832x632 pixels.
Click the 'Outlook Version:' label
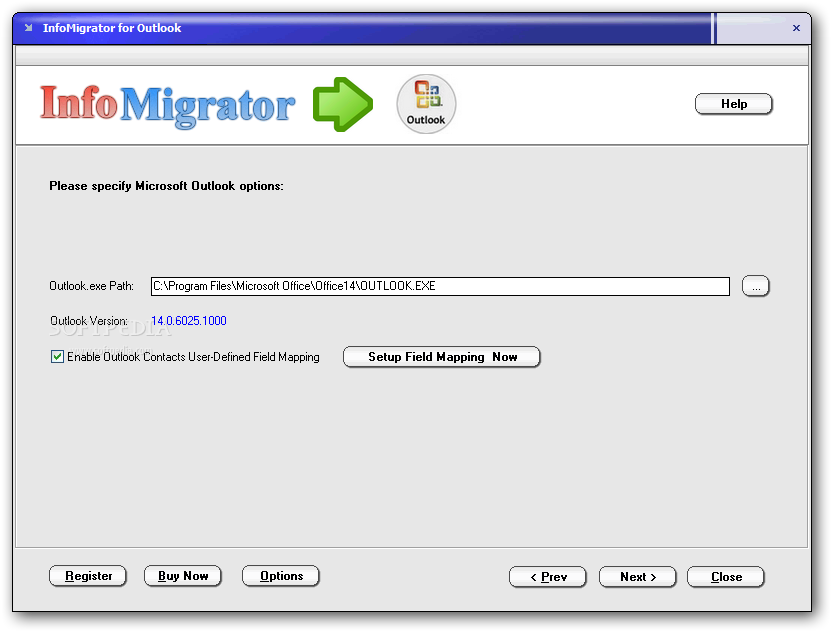pos(89,321)
